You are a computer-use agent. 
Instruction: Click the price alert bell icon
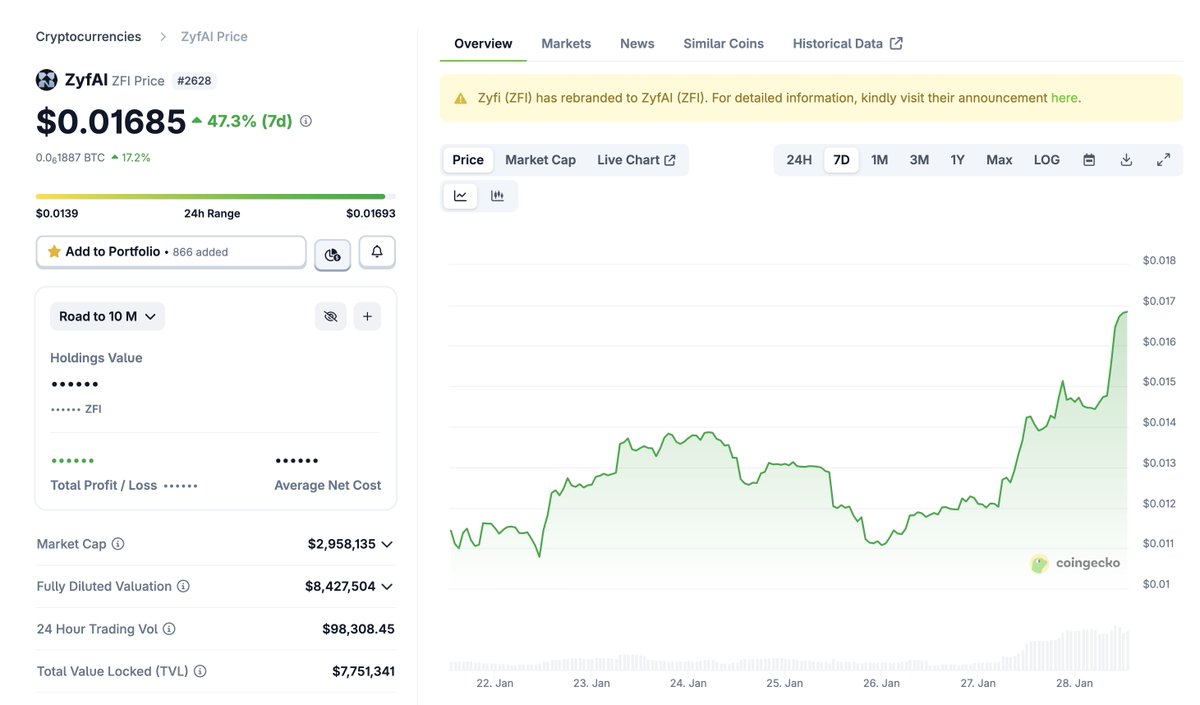377,252
